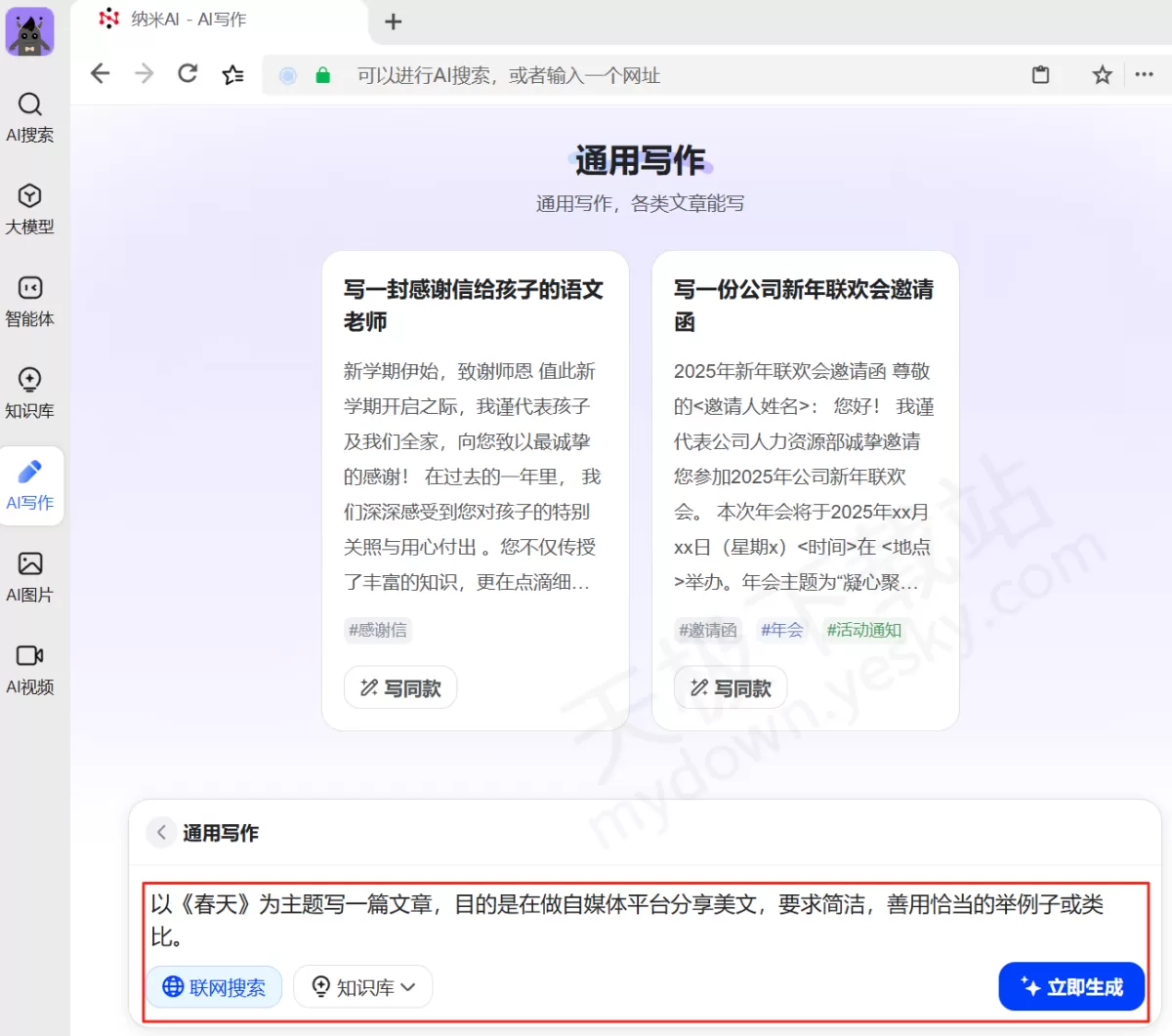The image size is (1172, 1036).
Task: Open a new tab with the plus button
Action: tap(394, 21)
